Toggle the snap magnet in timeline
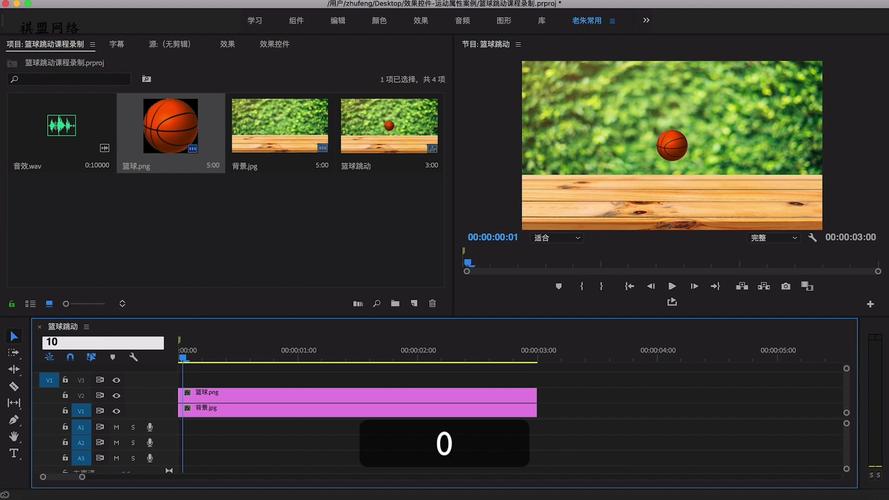 coord(70,357)
